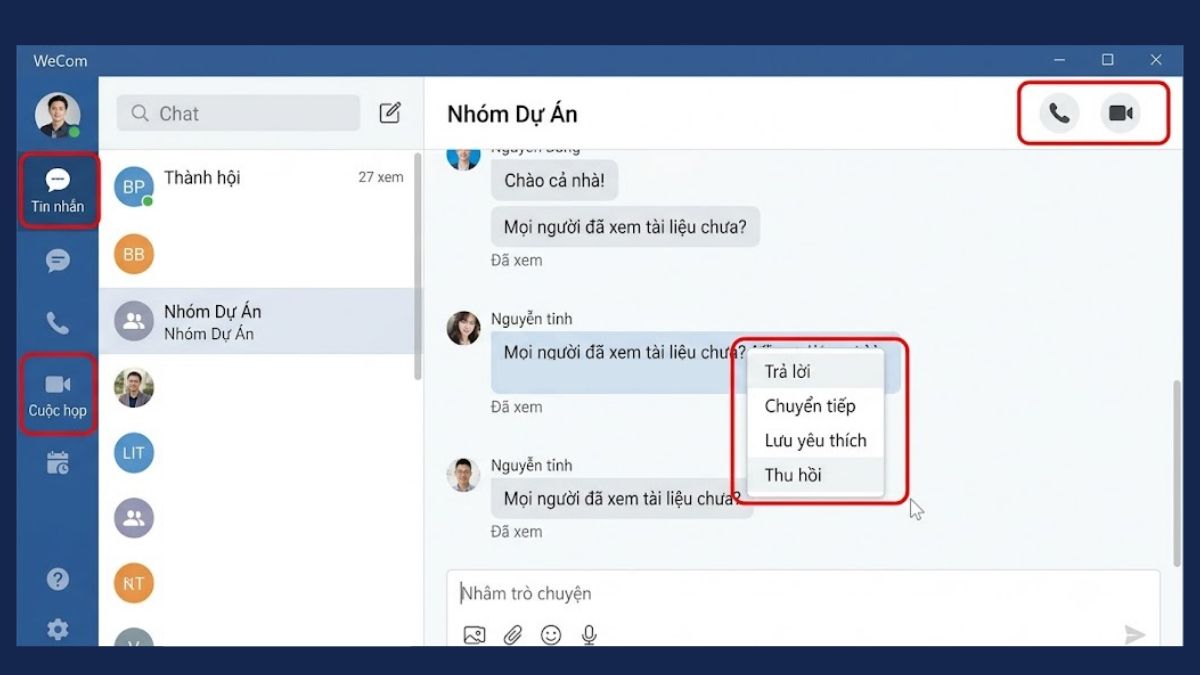
Task: Click Nhóm Dự Án chat header title
Action: pyautogui.click(x=512, y=114)
